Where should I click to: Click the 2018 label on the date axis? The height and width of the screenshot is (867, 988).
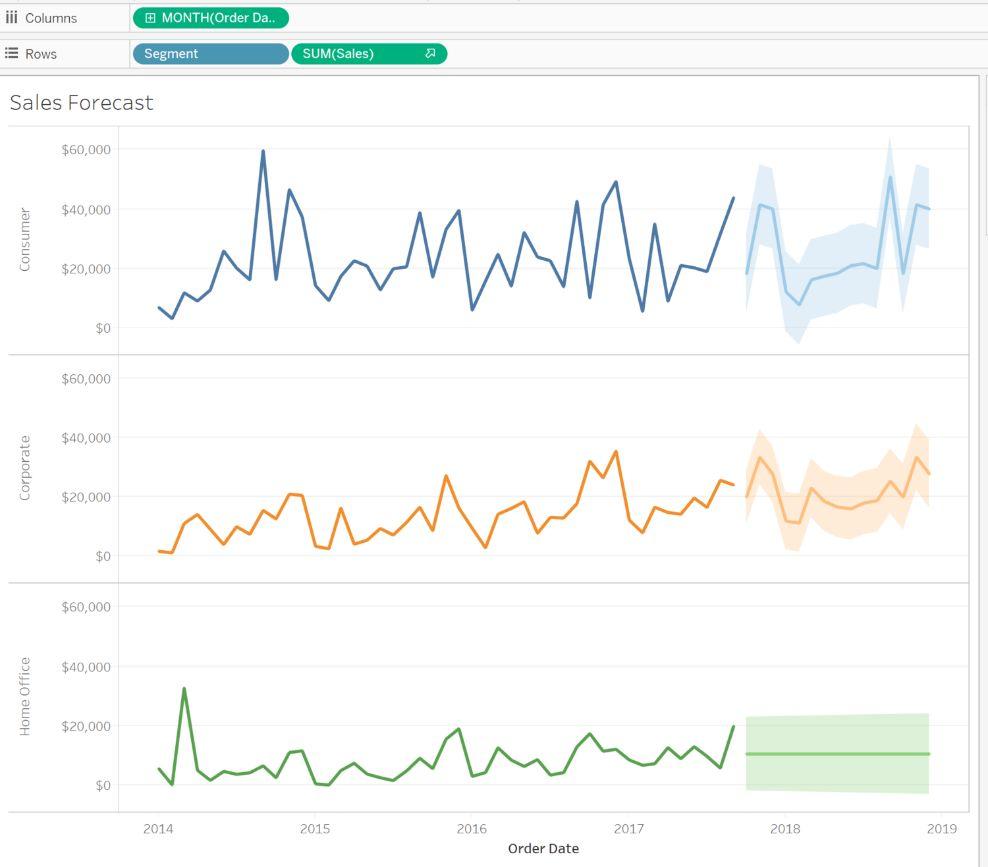click(x=785, y=829)
